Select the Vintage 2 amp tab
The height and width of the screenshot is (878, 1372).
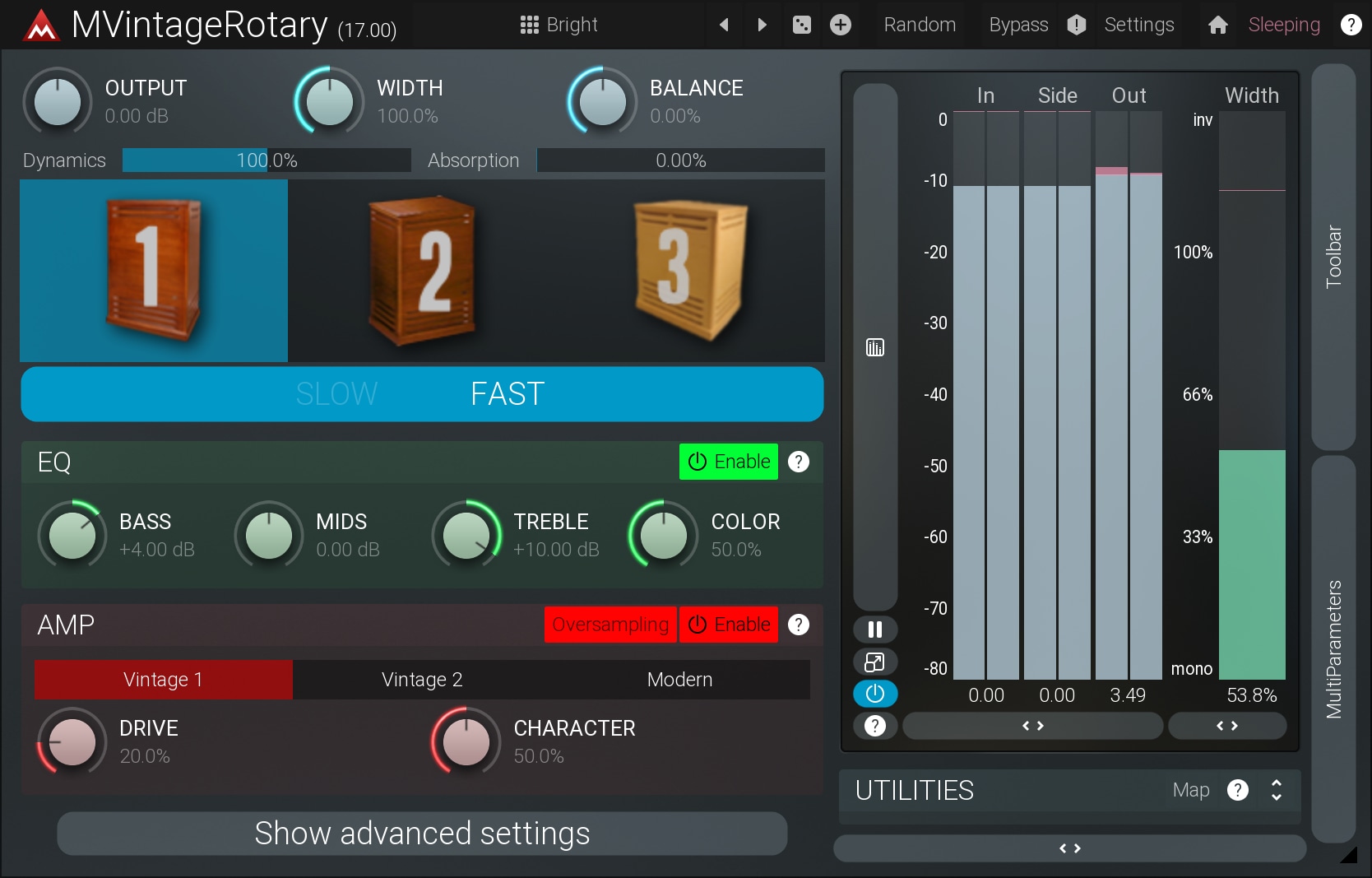[422, 680]
